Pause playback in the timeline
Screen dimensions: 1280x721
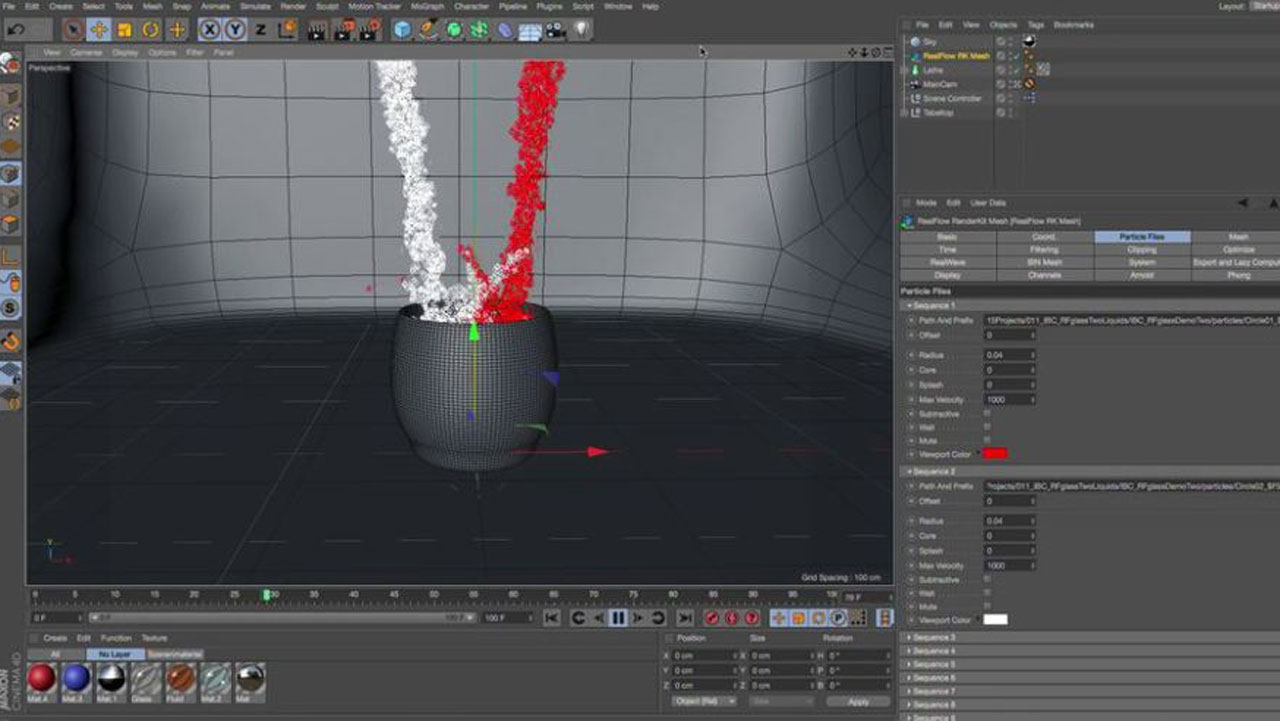point(618,618)
